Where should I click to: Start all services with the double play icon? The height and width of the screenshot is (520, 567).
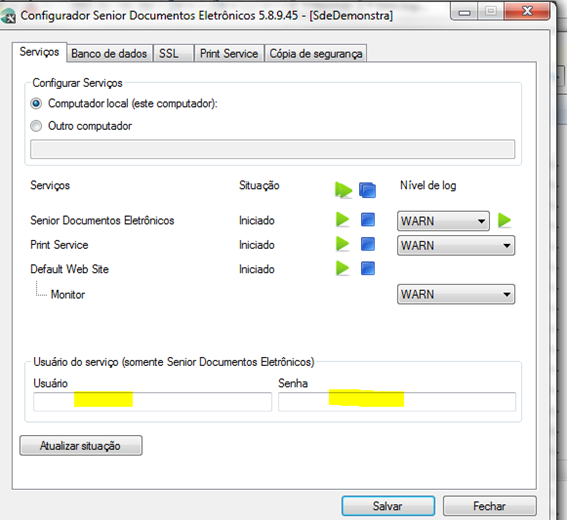(x=343, y=190)
